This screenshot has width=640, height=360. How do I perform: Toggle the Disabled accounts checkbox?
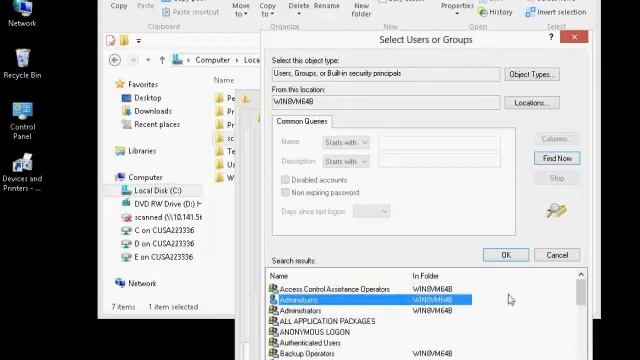pos(285,180)
